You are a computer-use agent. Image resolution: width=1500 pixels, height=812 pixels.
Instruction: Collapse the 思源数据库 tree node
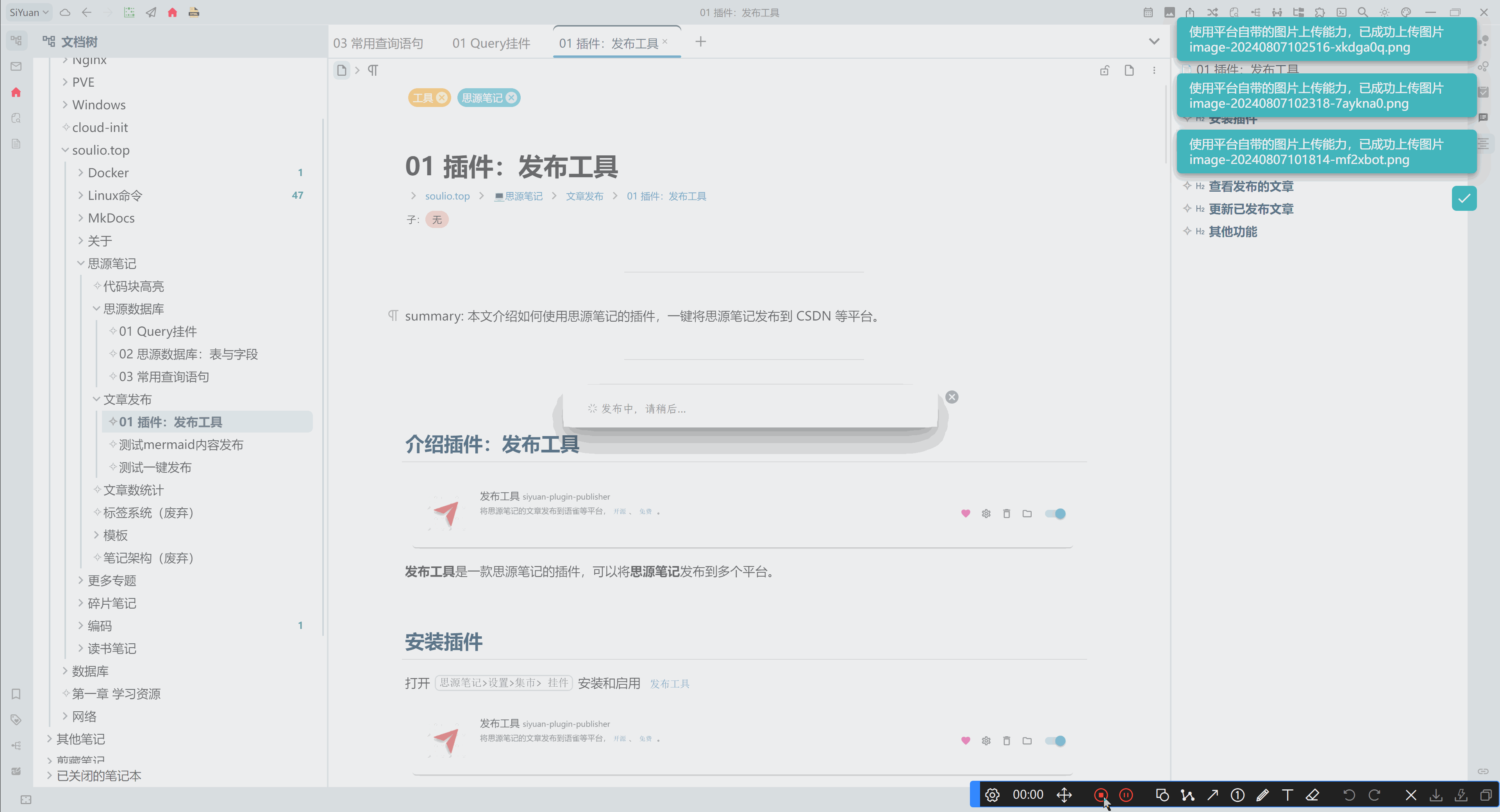[96, 308]
